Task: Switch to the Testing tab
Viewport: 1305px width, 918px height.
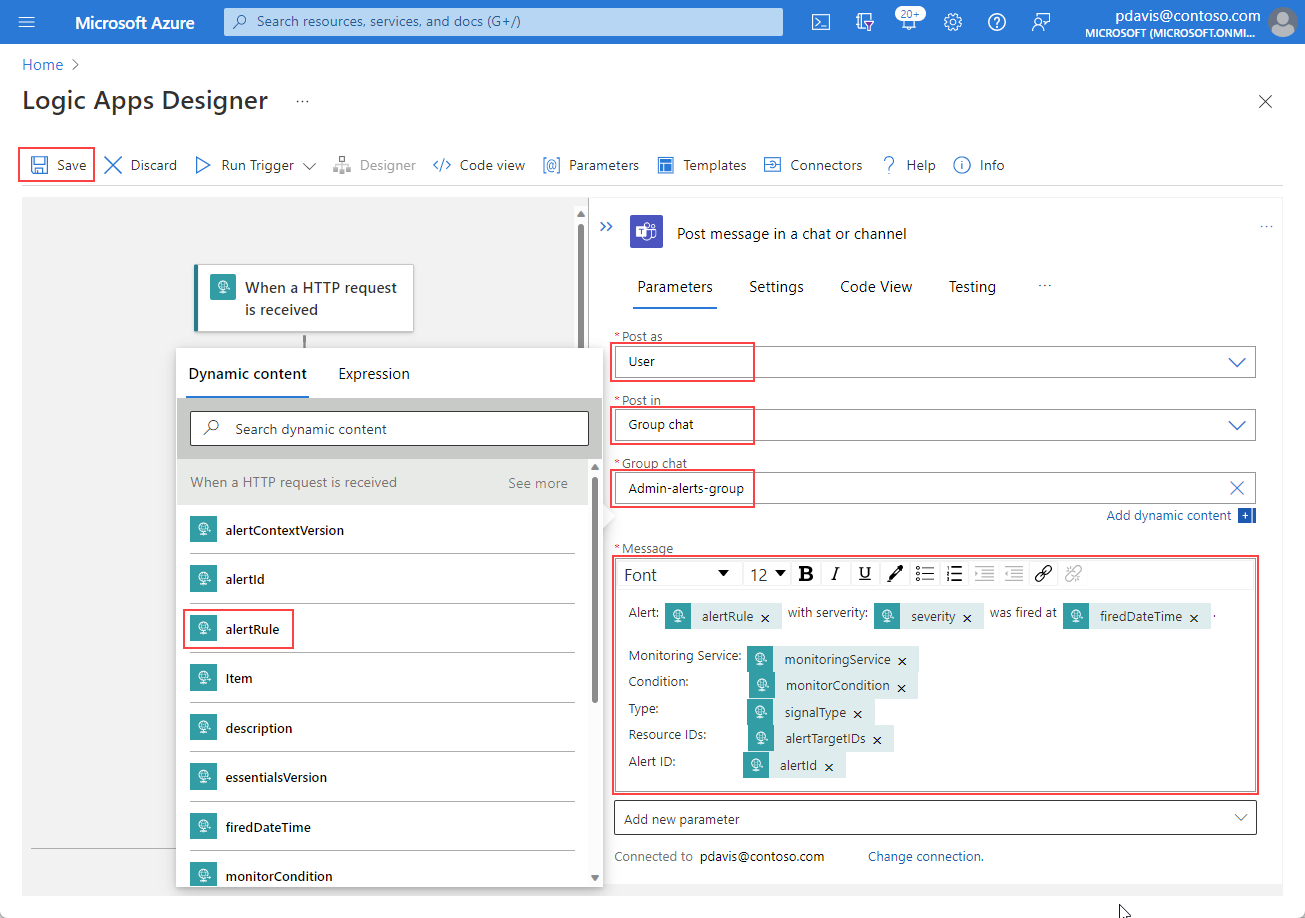Action: point(972,287)
